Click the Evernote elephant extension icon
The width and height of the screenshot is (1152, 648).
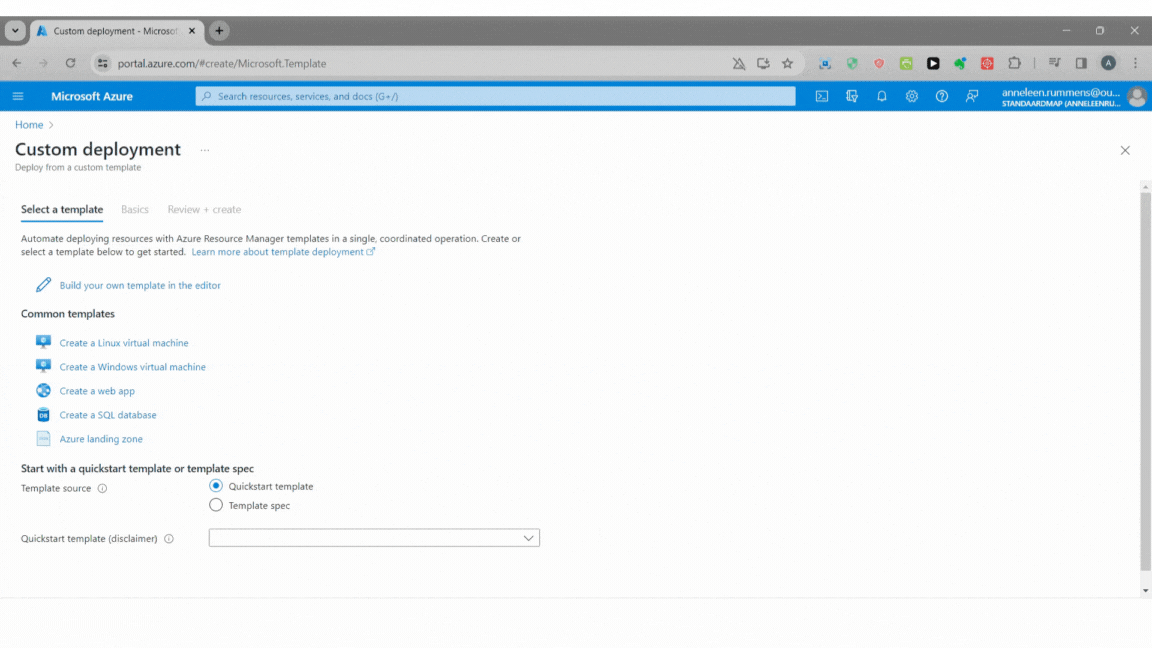click(x=960, y=64)
